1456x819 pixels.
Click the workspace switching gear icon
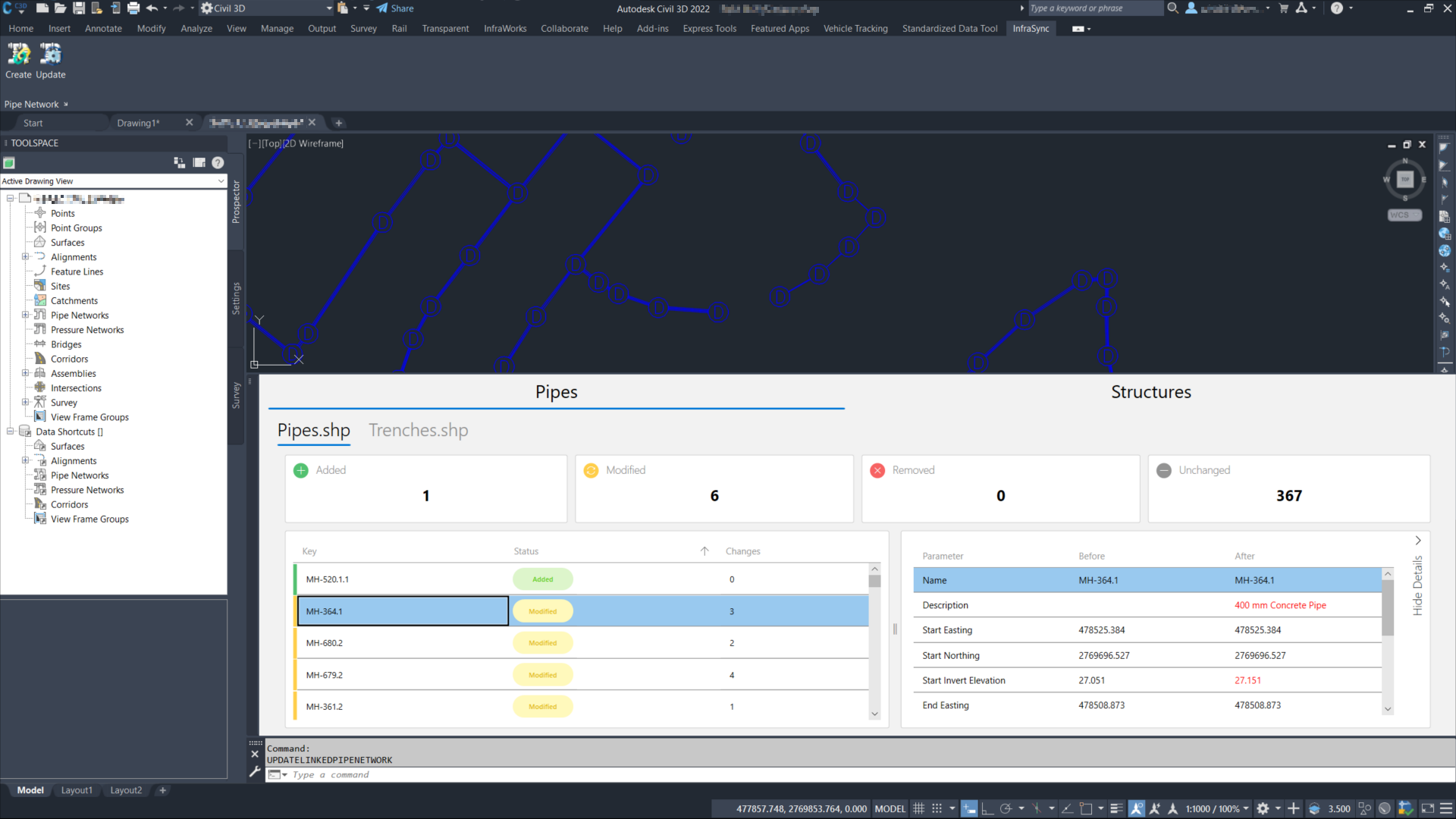1263,808
